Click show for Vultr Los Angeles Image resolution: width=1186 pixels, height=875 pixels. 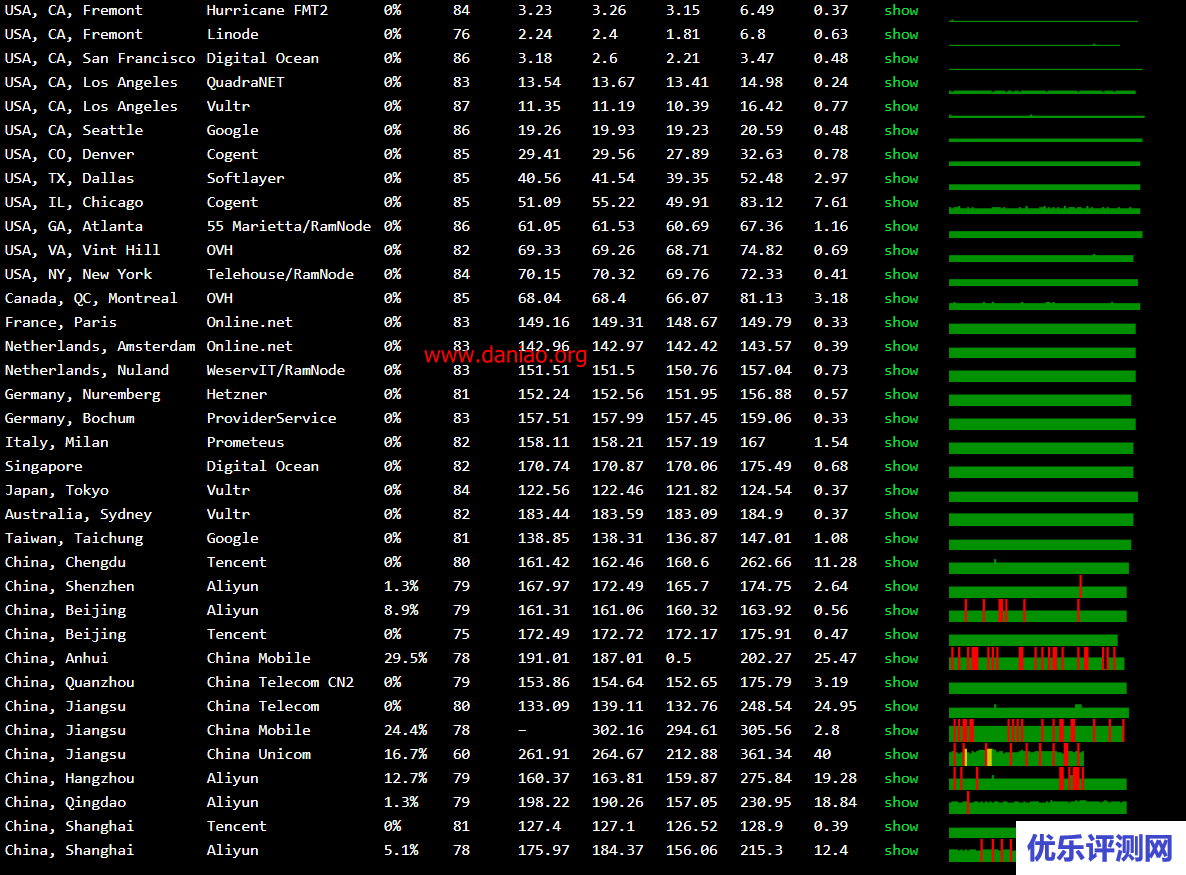click(901, 107)
